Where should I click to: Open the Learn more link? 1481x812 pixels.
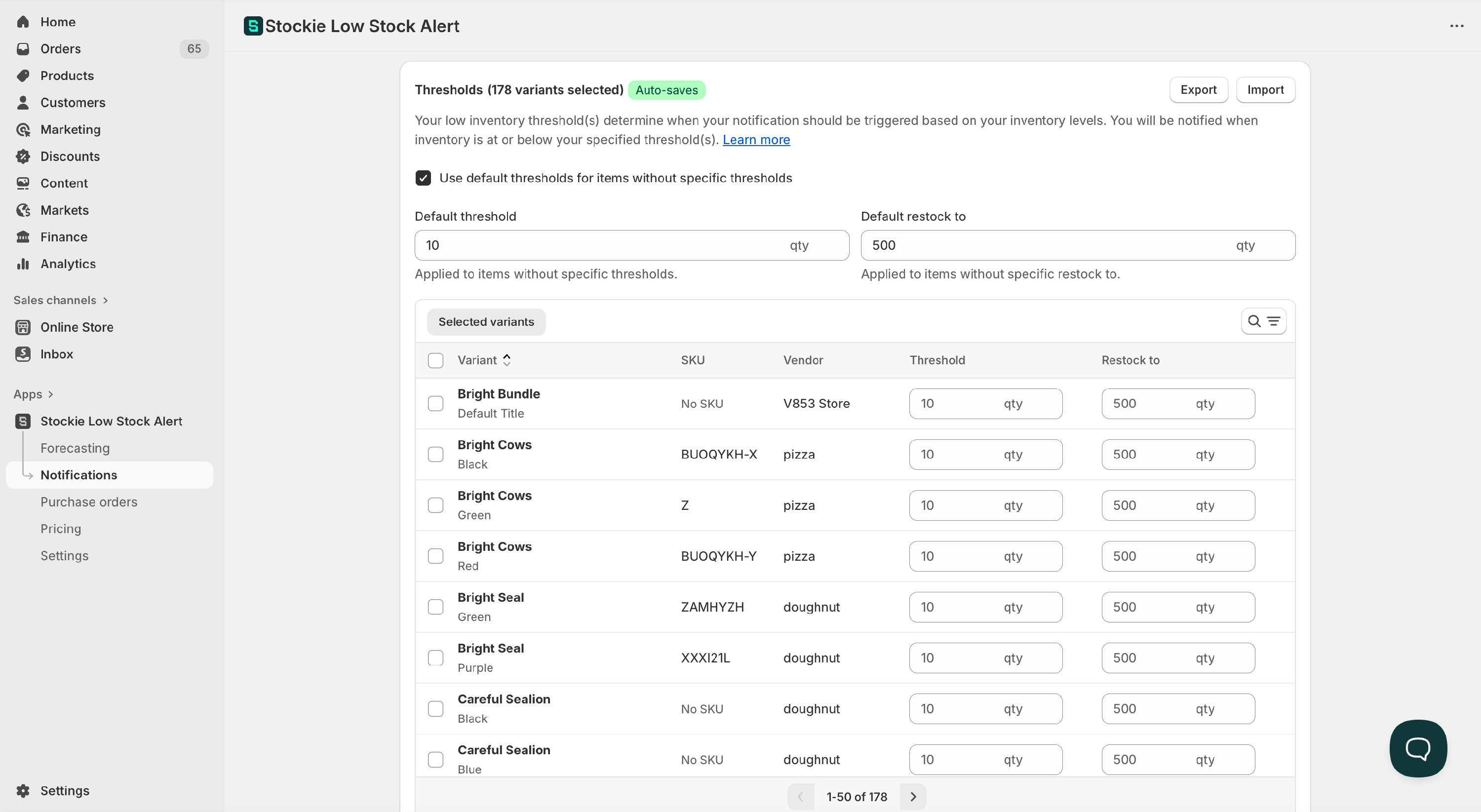tap(756, 140)
